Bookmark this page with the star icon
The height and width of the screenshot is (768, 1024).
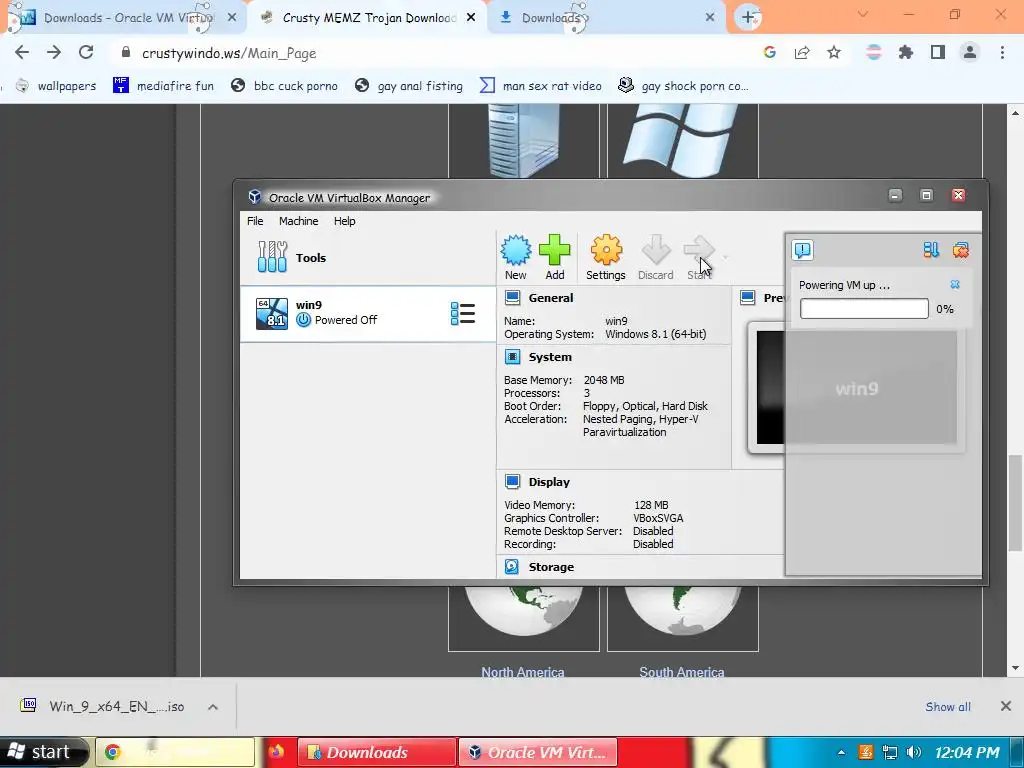tap(834, 52)
